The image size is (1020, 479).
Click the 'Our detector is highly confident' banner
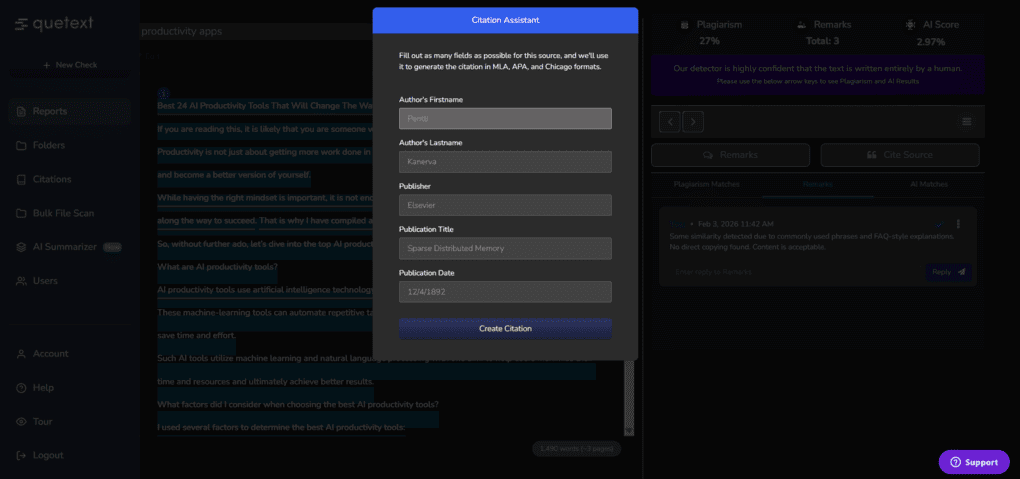click(818, 75)
